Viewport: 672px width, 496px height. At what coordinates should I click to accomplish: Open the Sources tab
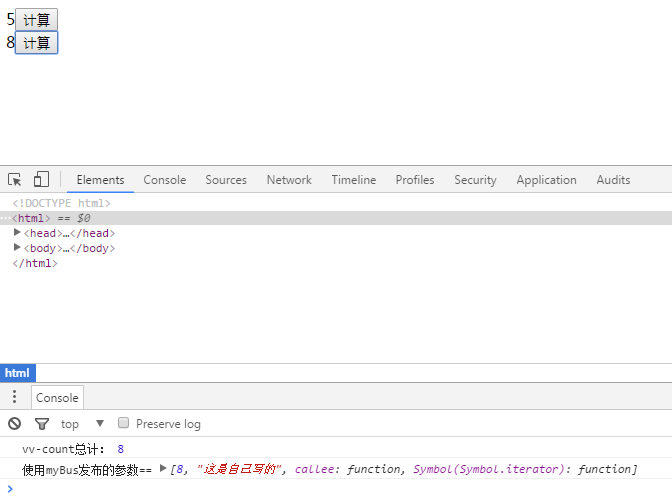(x=226, y=180)
